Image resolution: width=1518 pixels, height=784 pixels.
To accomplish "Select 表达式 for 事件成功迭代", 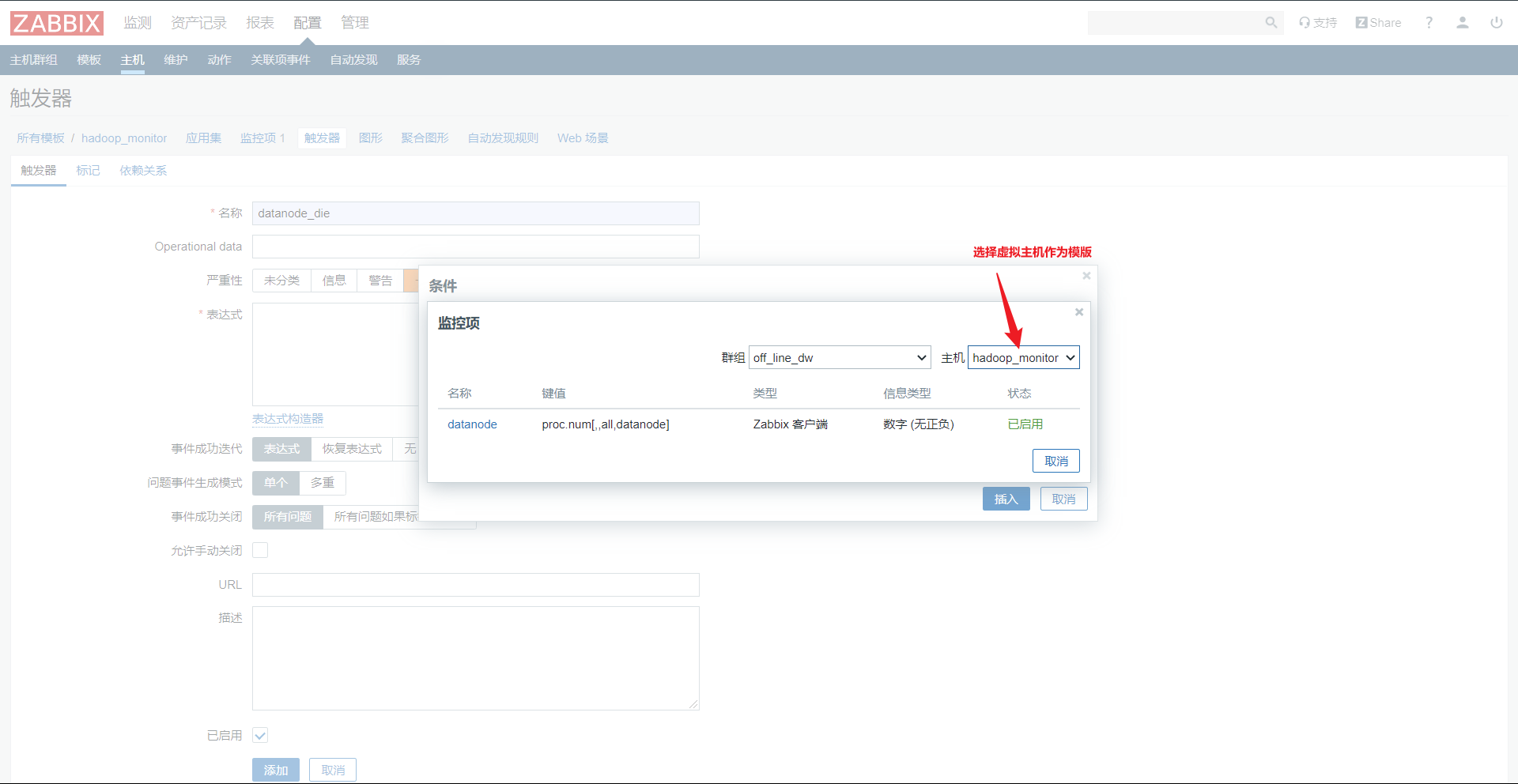I will click(281, 449).
